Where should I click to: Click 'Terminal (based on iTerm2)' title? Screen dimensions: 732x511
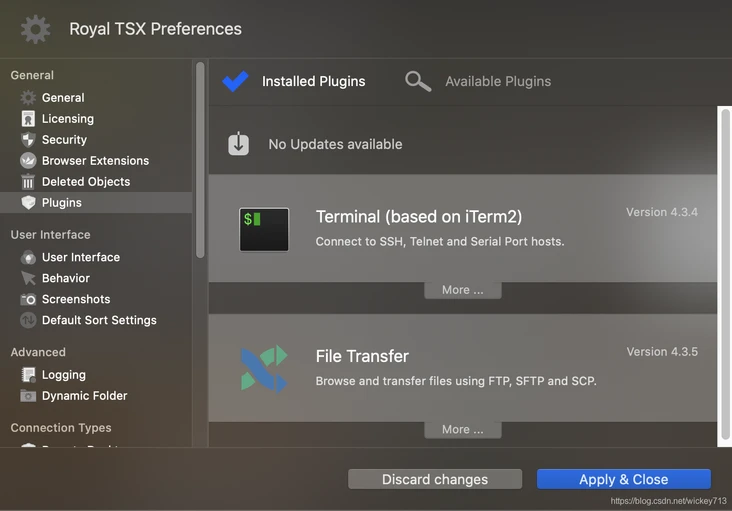[419, 217]
